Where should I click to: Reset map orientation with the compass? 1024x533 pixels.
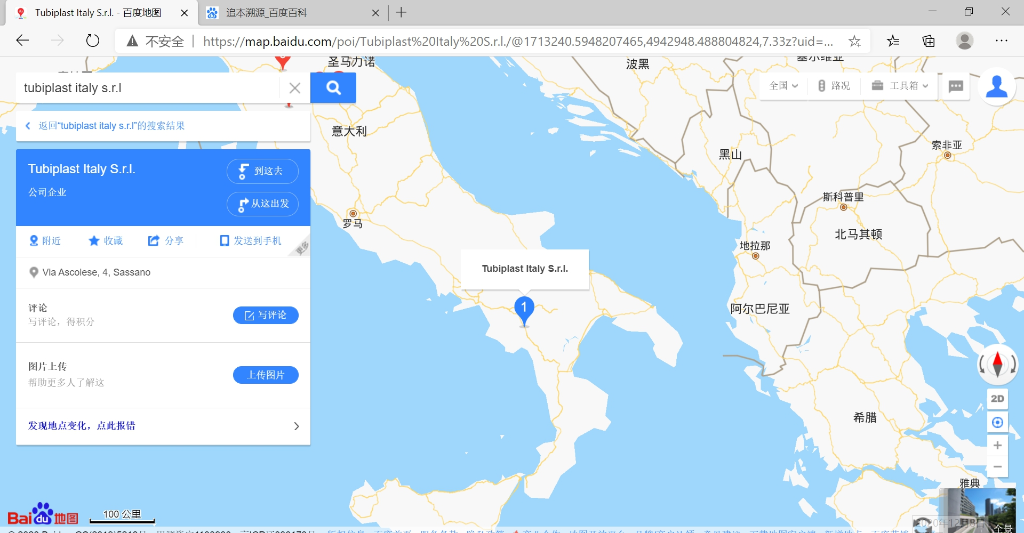[x=997, y=364]
